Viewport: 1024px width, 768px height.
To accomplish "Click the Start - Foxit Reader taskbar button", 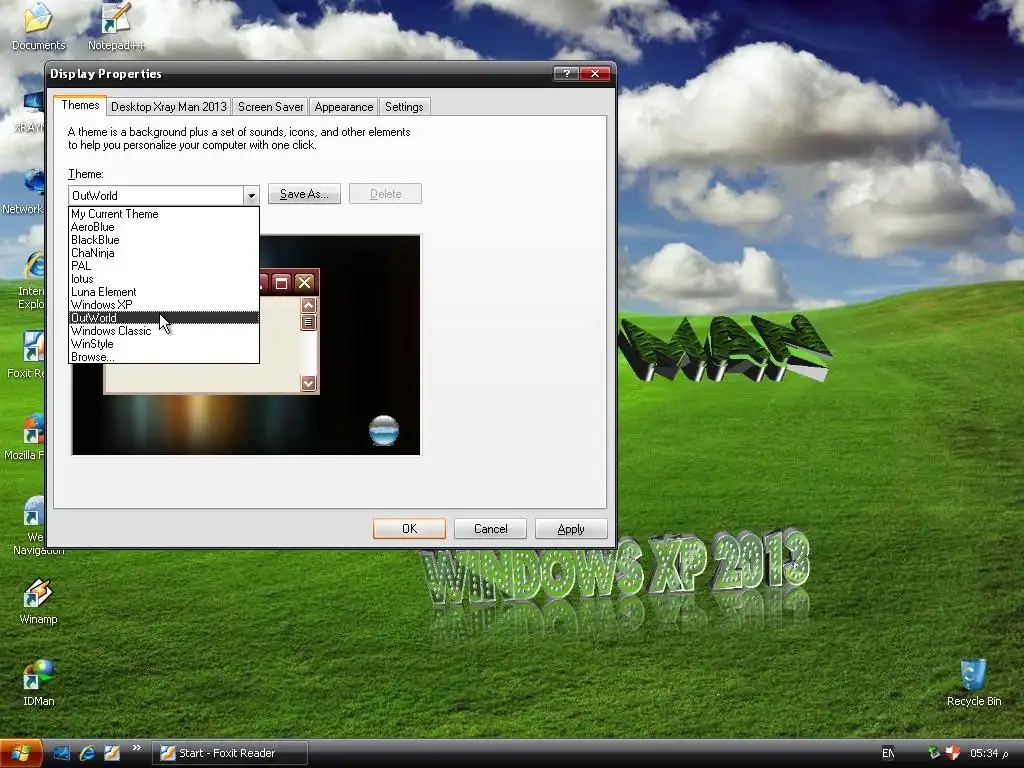I will (230, 753).
